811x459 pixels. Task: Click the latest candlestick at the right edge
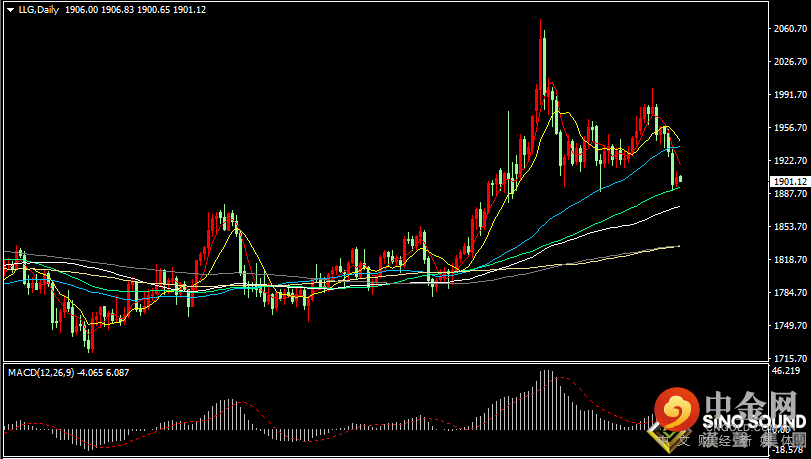point(680,180)
